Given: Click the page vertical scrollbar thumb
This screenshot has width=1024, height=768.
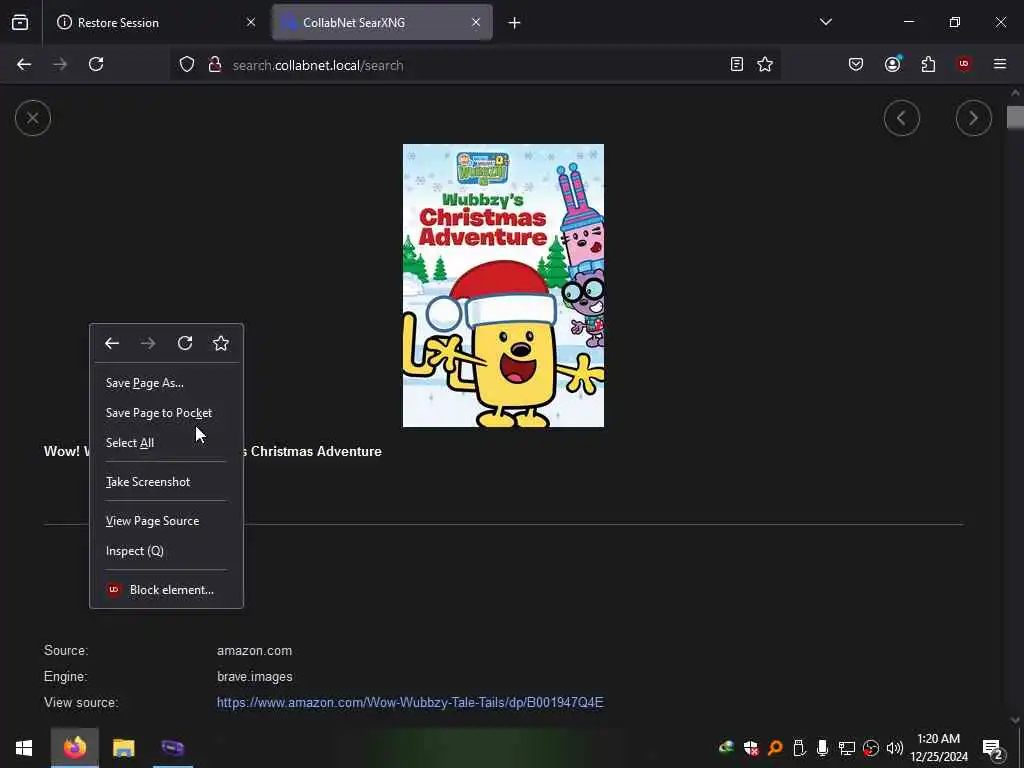Looking at the screenshot, I should pos(1015,117).
